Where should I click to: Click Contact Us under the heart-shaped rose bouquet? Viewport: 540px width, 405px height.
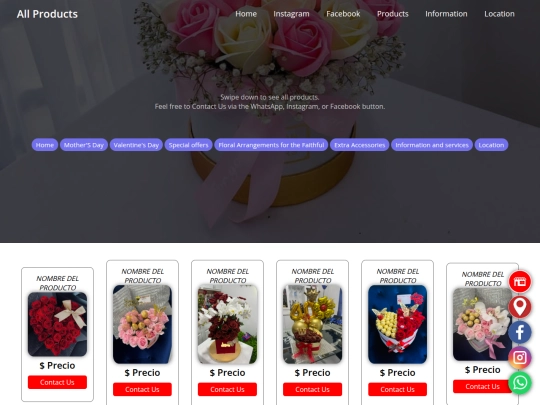tap(57, 382)
